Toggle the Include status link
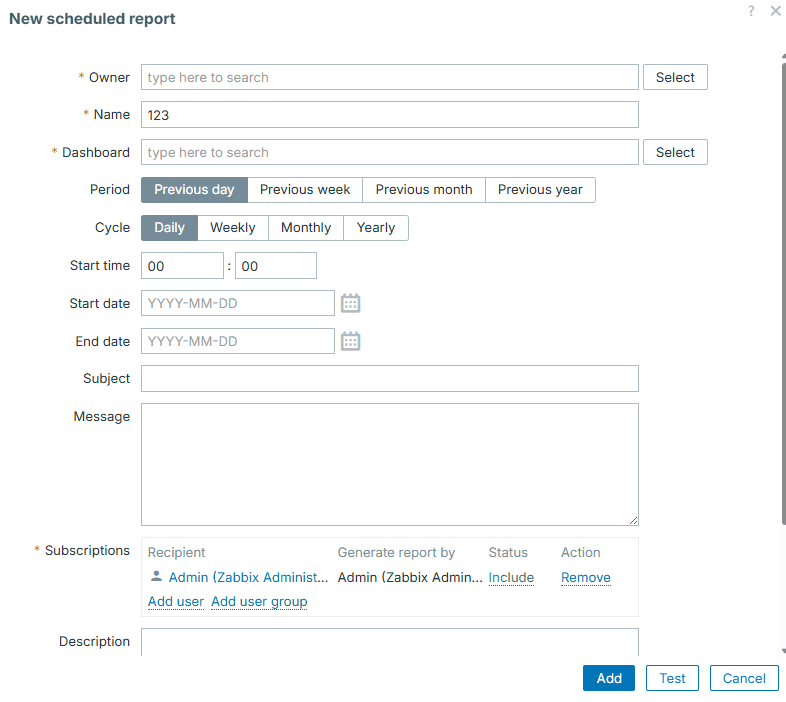786x702 pixels. pyautogui.click(x=511, y=577)
